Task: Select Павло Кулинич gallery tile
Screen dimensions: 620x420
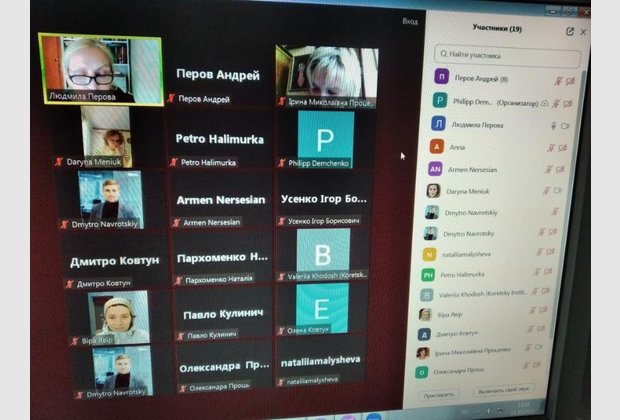Action: coord(223,314)
